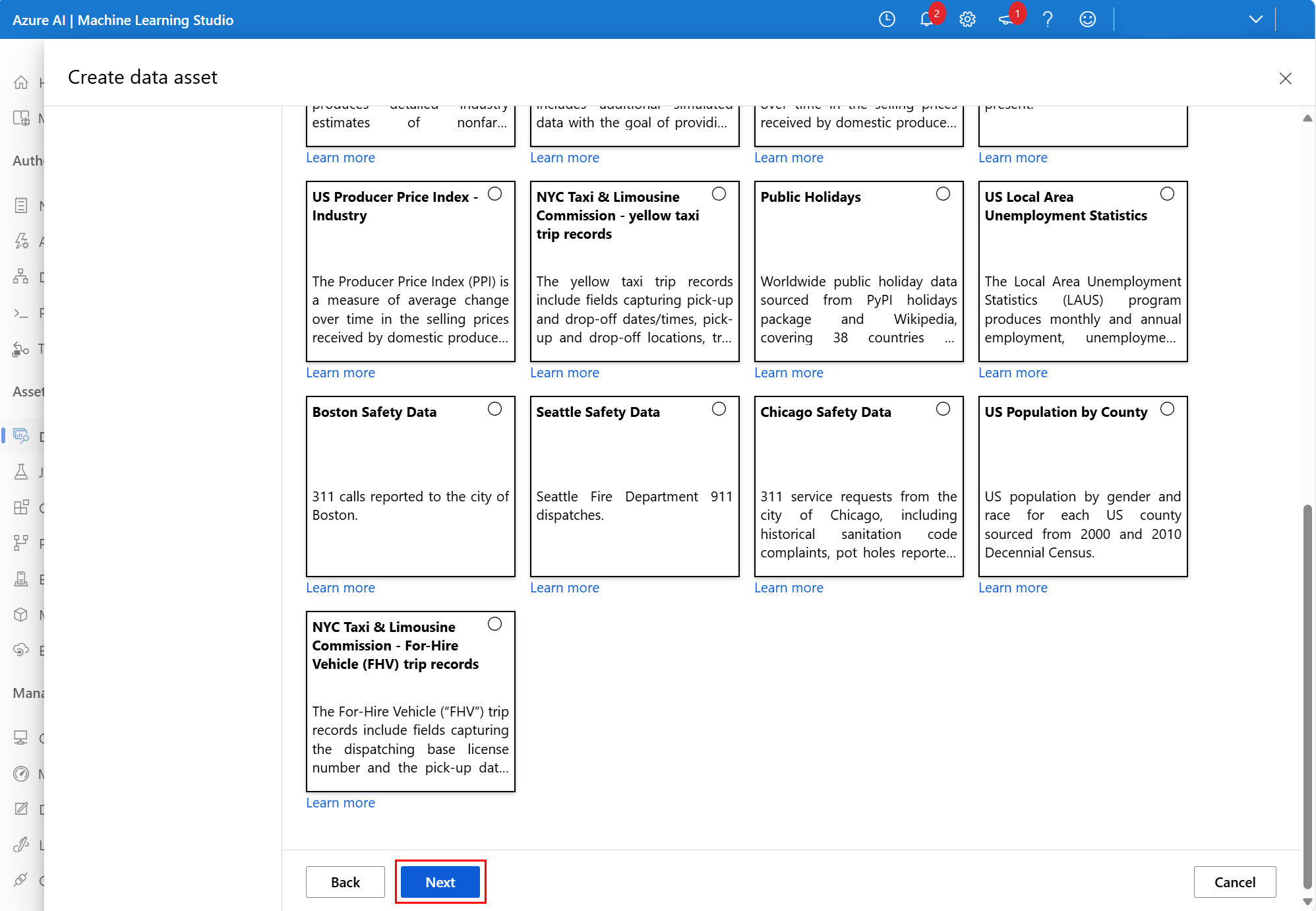Open Automated ML from the sidebar
Screen dimensions: 1316x911
click(x=21, y=241)
